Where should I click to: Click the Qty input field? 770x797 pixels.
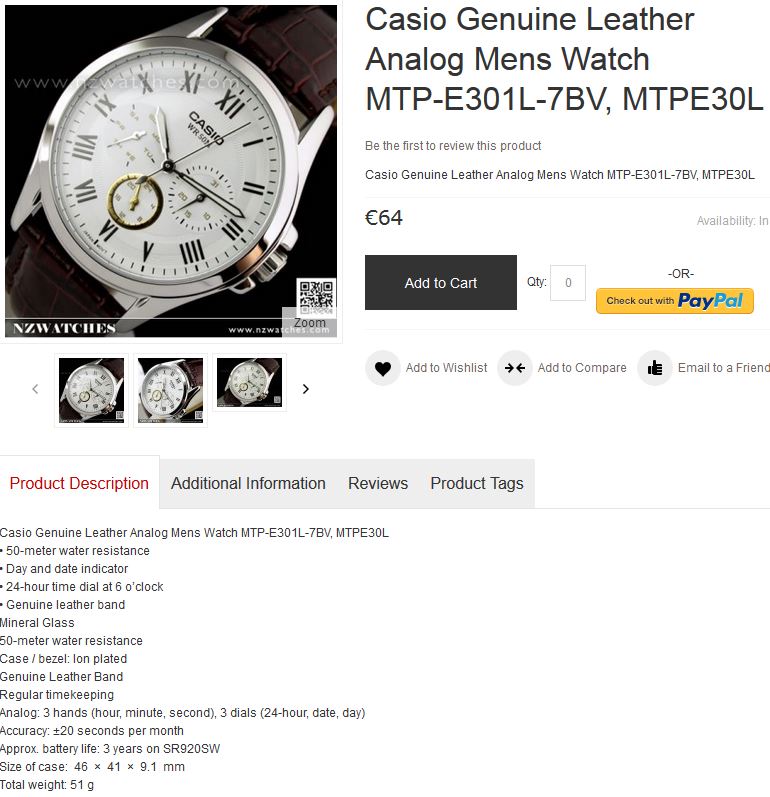point(568,283)
